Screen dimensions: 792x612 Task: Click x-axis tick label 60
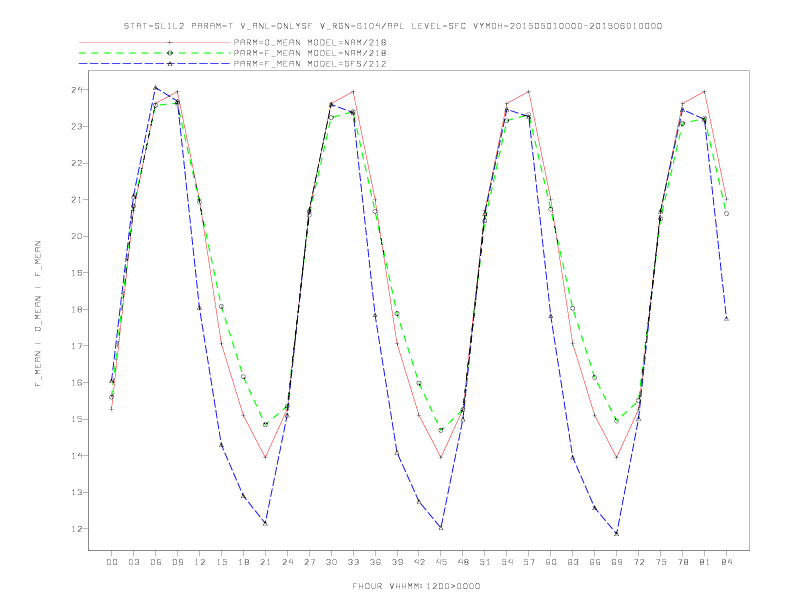[551, 562]
